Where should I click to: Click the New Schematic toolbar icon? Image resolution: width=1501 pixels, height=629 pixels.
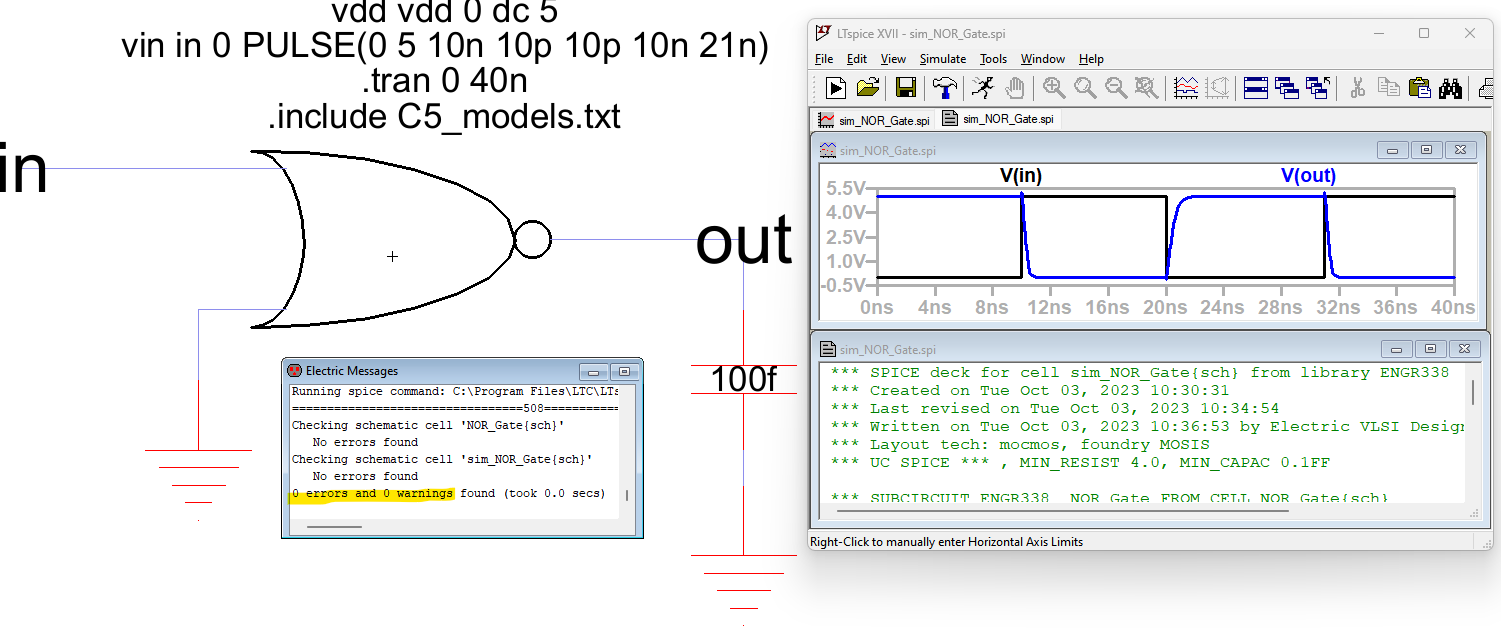[835, 88]
